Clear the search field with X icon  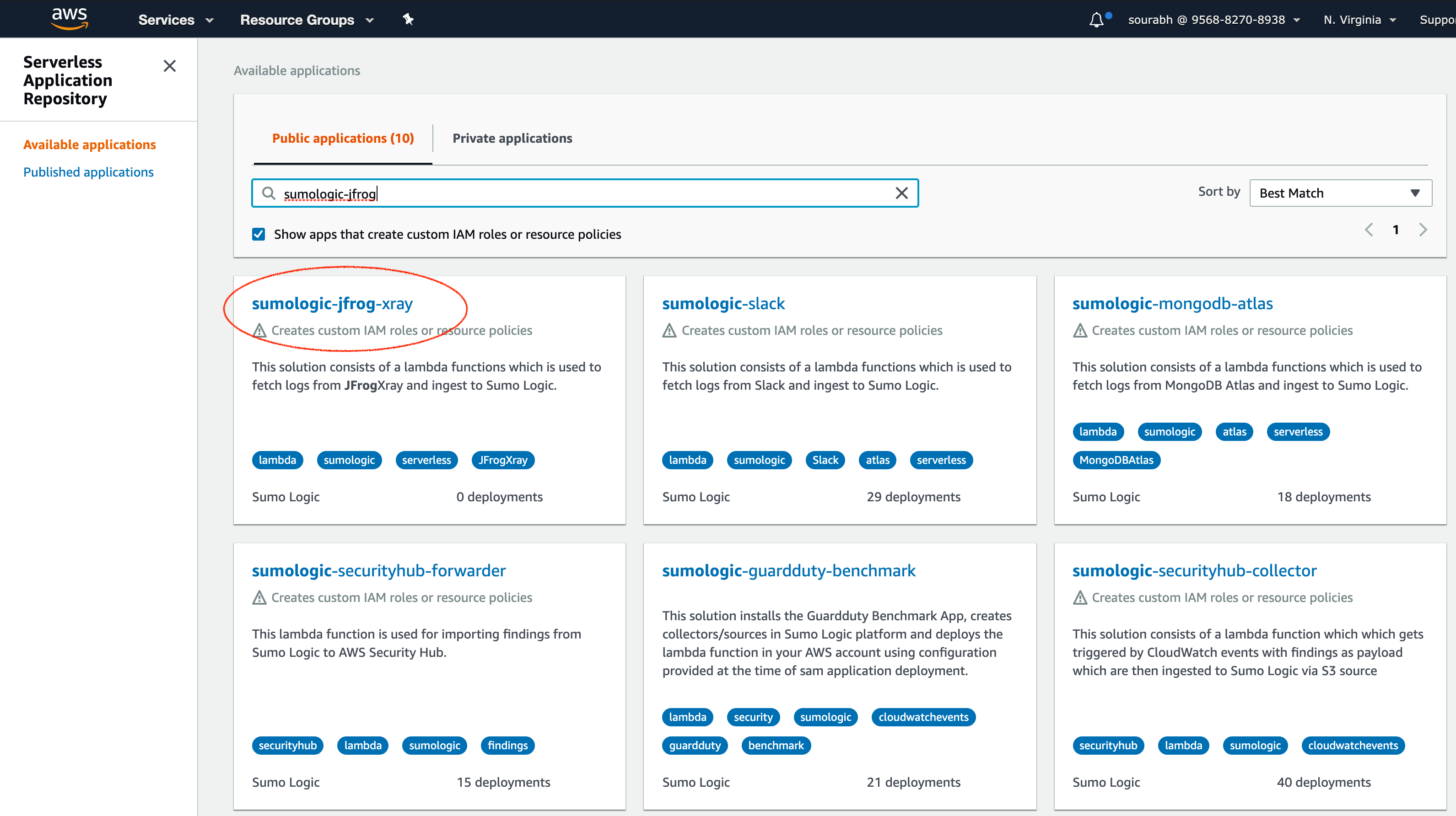point(901,193)
